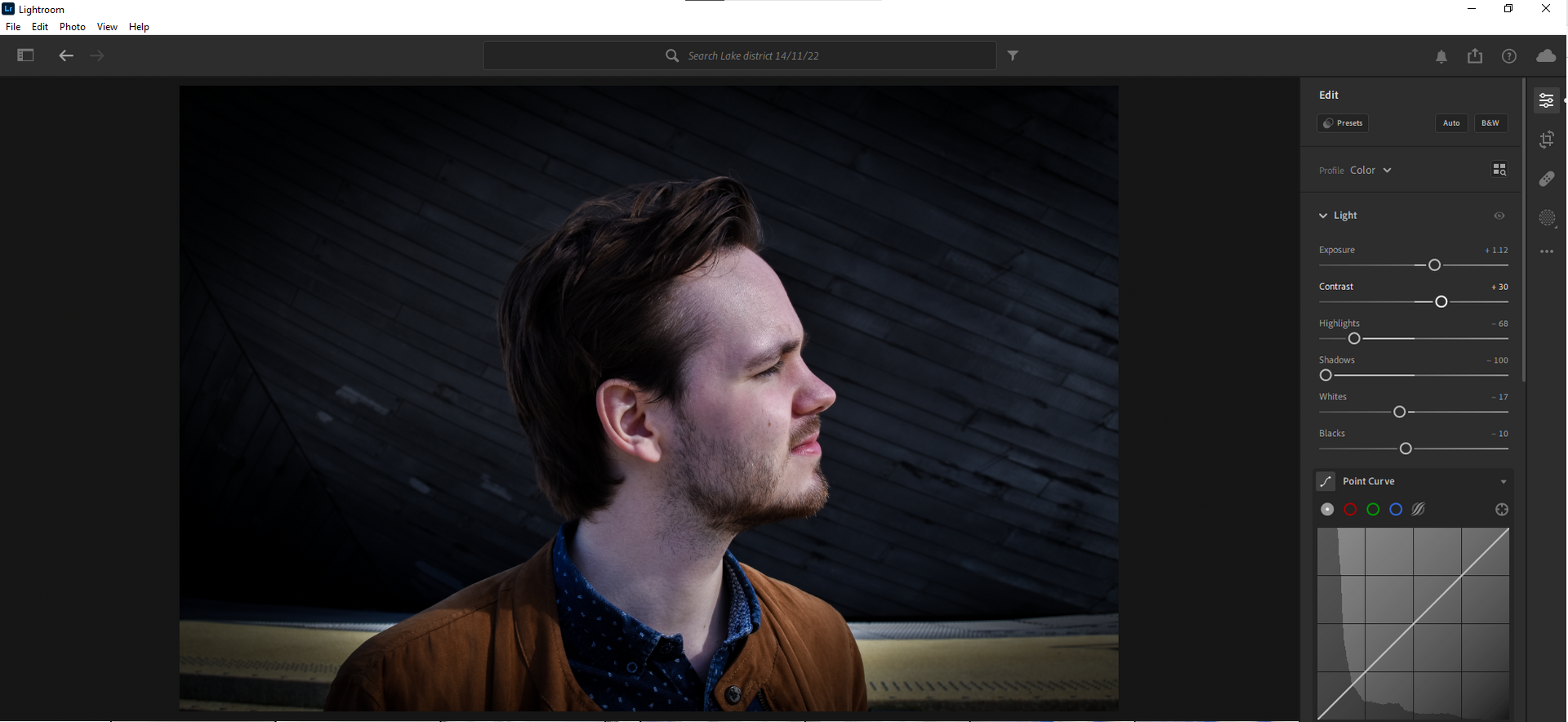
Task: Toggle the left panel view icon
Action: (x=25, y=56)
